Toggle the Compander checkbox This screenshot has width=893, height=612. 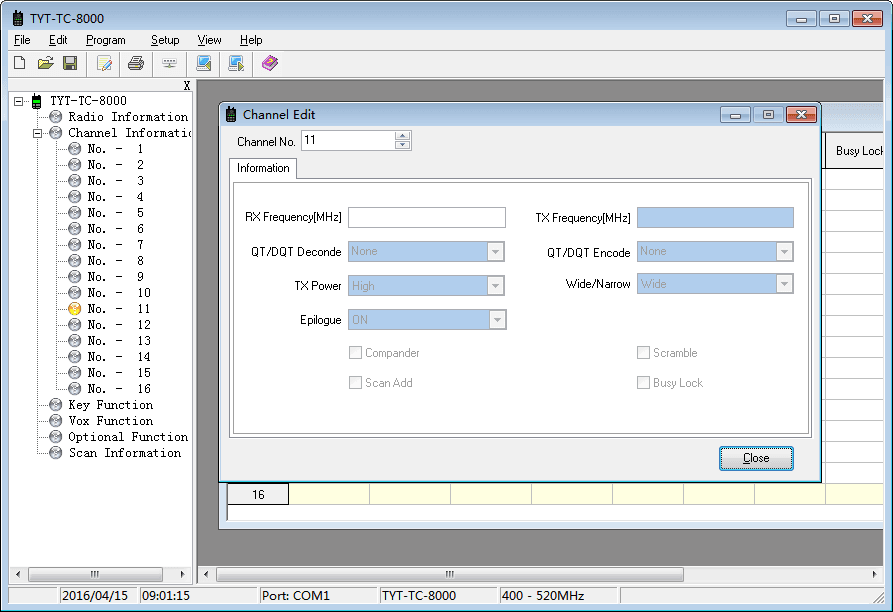pyautogui.click(x=355, y=353)
